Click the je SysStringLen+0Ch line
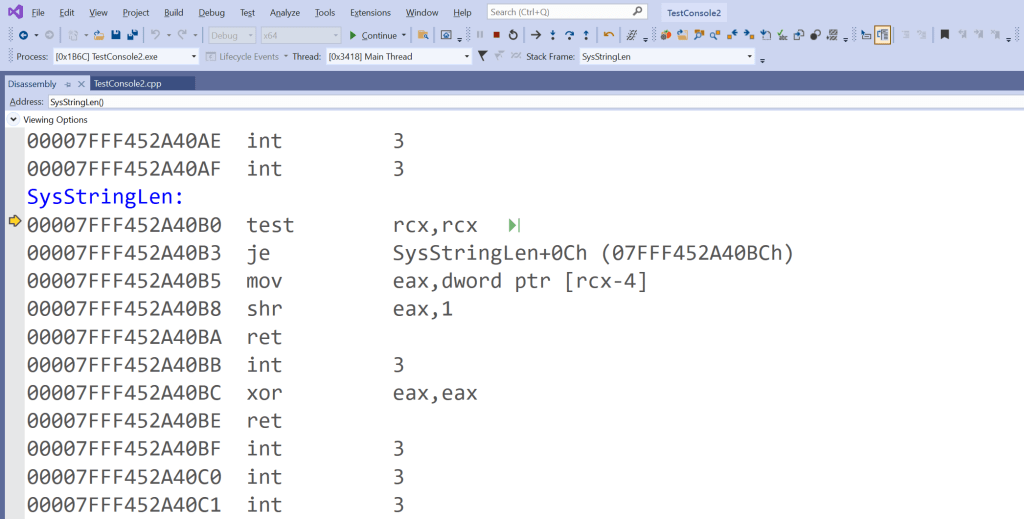1024x519 pixels. click(410, 253)
